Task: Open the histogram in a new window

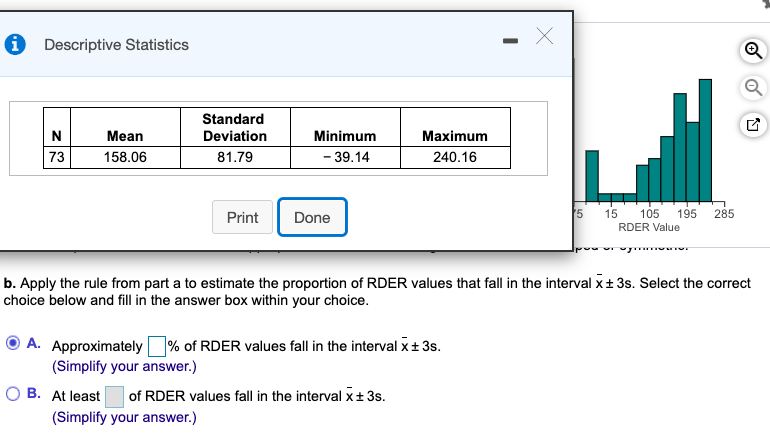Action: (753, 125)
